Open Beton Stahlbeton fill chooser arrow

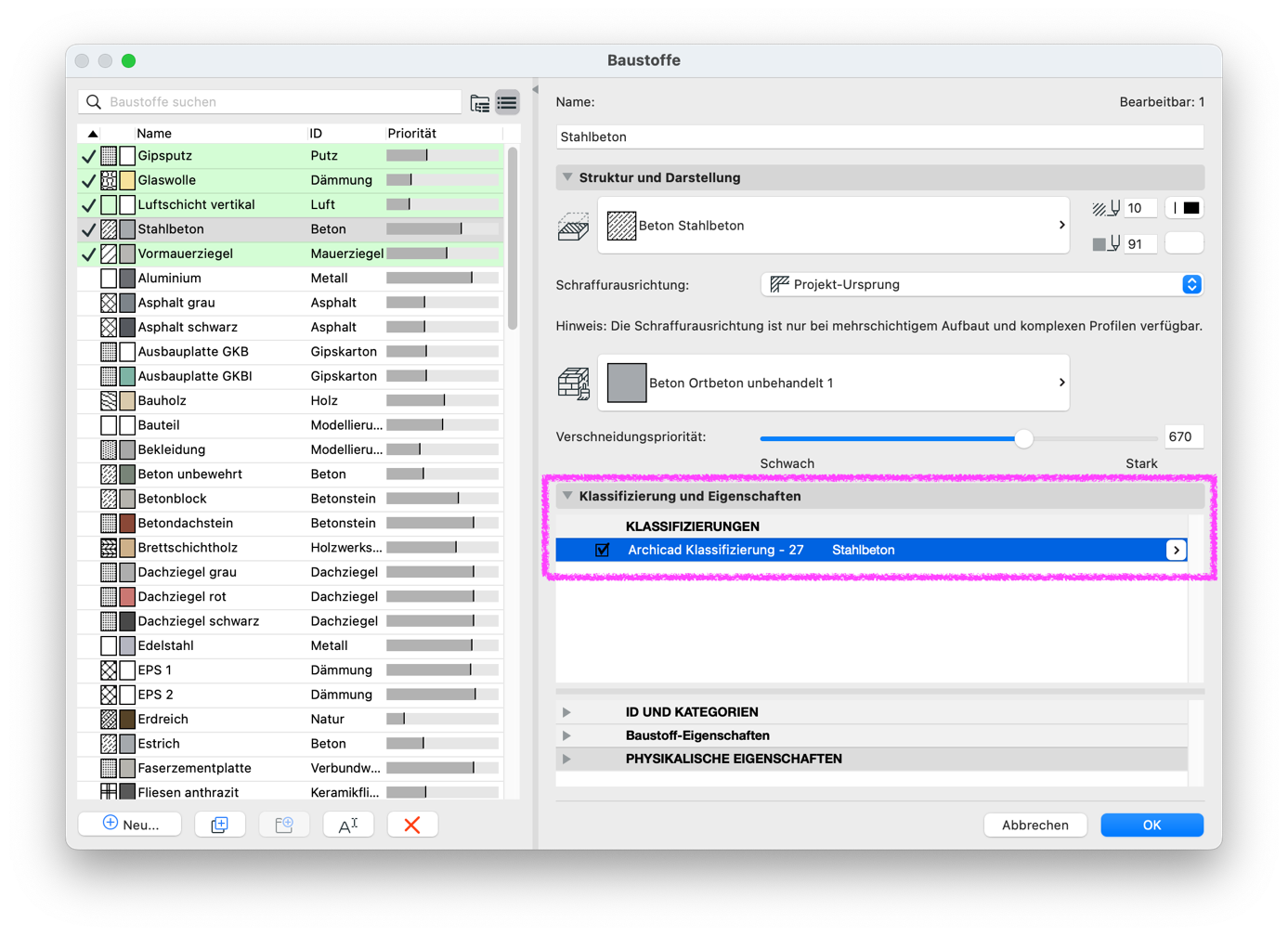click(x=1062, y=225)
